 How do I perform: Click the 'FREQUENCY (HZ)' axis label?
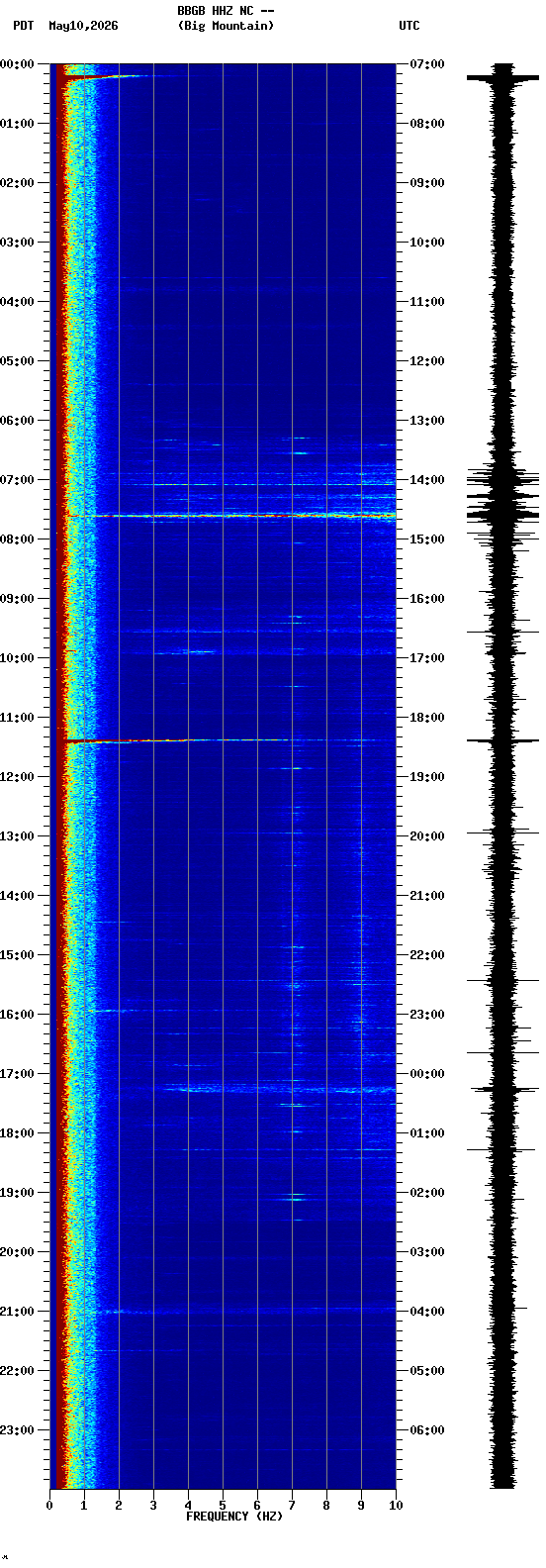click(x=234, y=1517)
